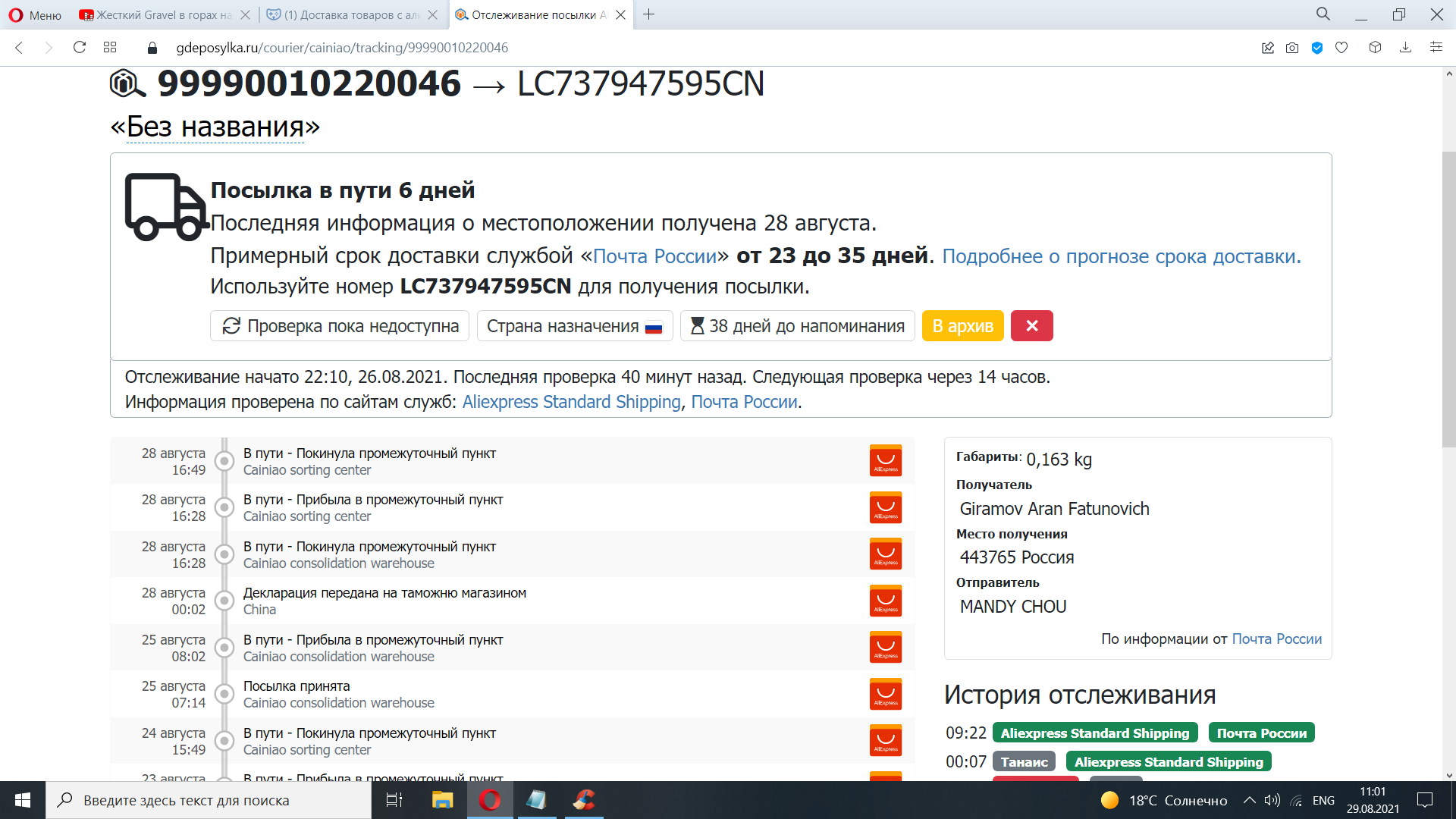This screenshot has height=819, width=1456.
Task: Click AliExpress icon in the 28 августа 16:49 row
Action: pos(886,461)
